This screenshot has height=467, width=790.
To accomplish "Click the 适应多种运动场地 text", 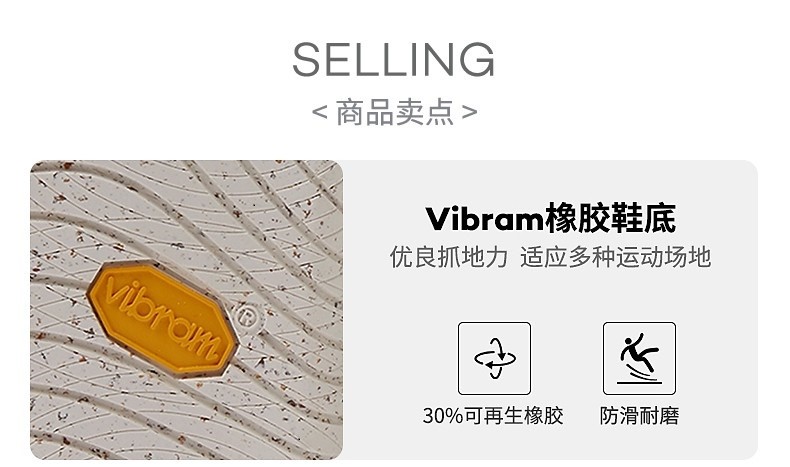I will pos(616,257).
